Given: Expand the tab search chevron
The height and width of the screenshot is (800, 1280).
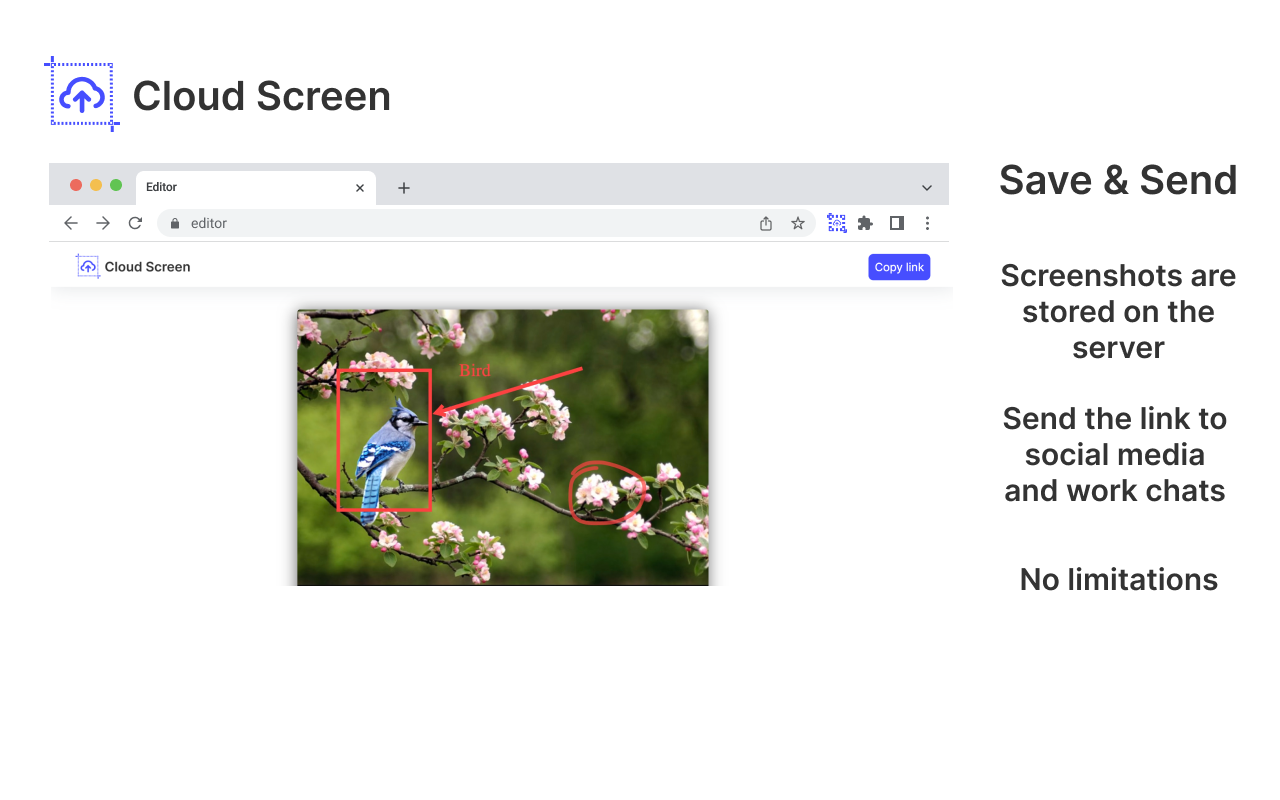Looking at the screenshot, I should pyautogui.click(x=927, y=188).
